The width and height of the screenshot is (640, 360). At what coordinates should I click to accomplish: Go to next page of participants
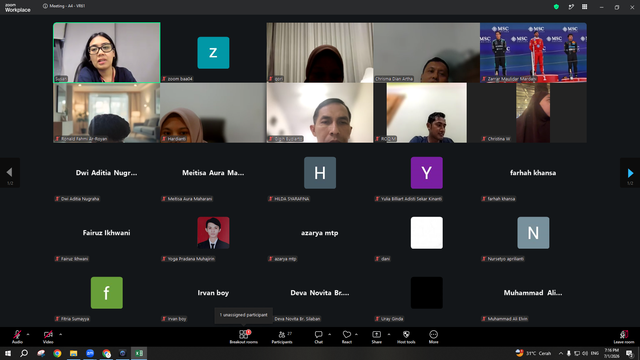coord(630,173)
